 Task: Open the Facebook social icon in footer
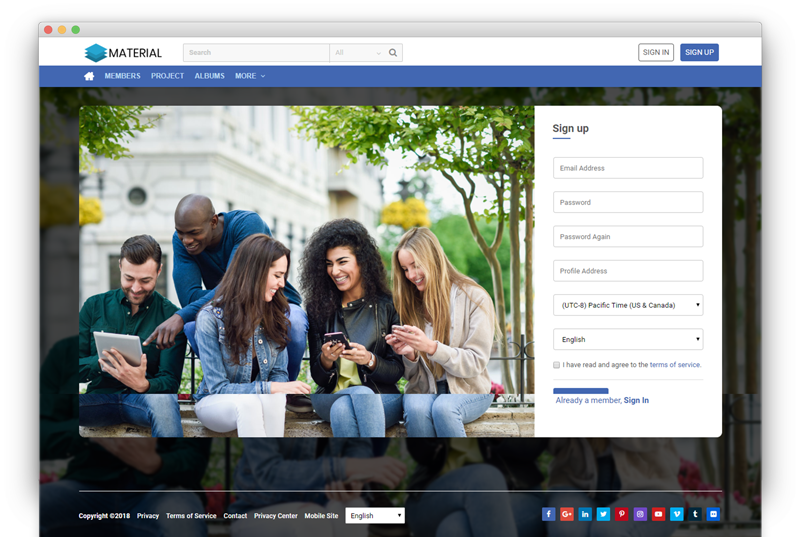point(548,514)
